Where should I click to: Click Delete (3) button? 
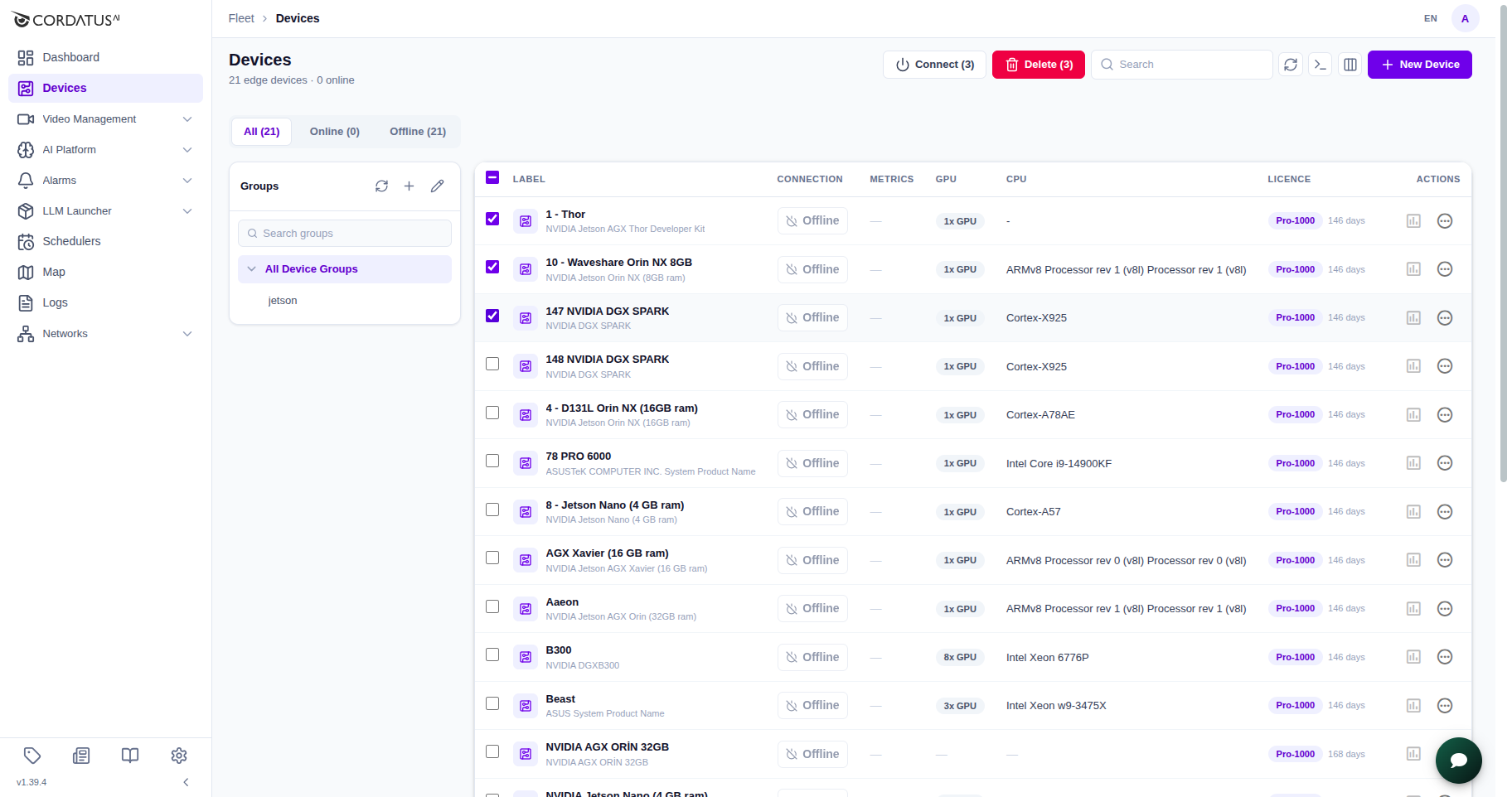[x=1039, y=65]
